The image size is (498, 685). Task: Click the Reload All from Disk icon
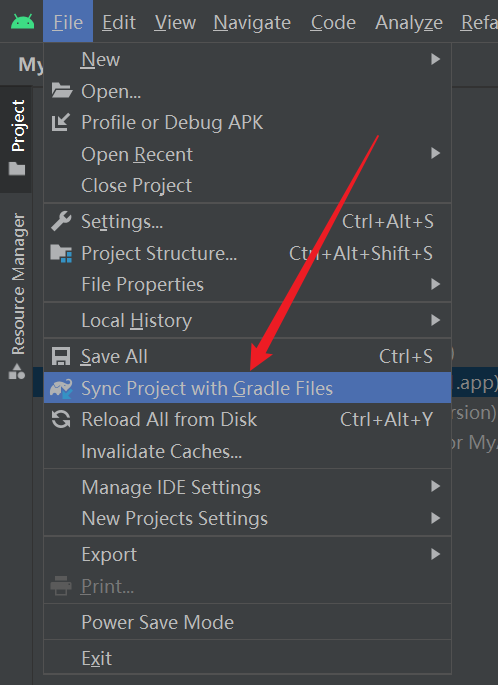coord(61,419)
